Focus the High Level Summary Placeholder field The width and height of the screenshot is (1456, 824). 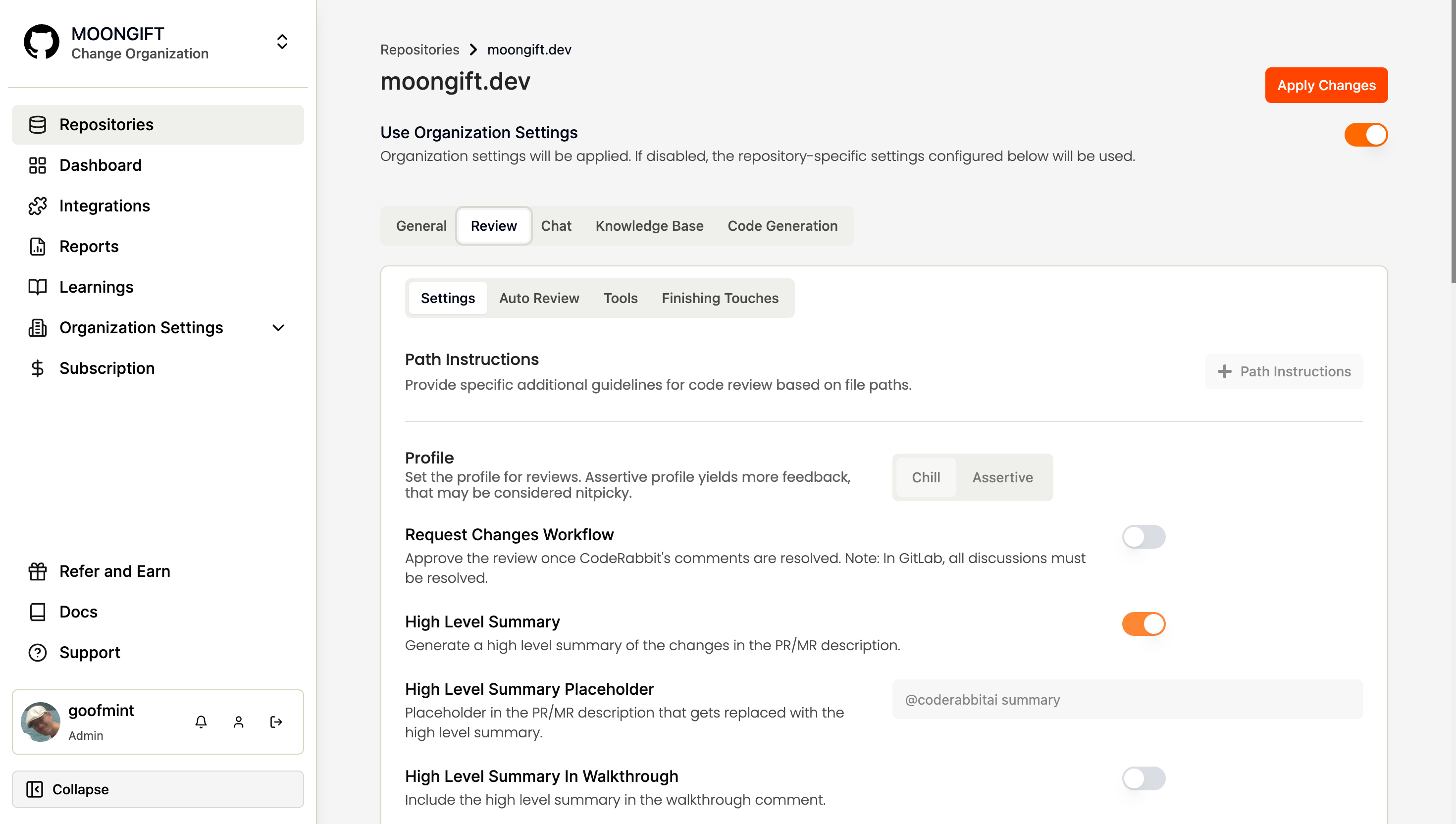[1127, 700]
